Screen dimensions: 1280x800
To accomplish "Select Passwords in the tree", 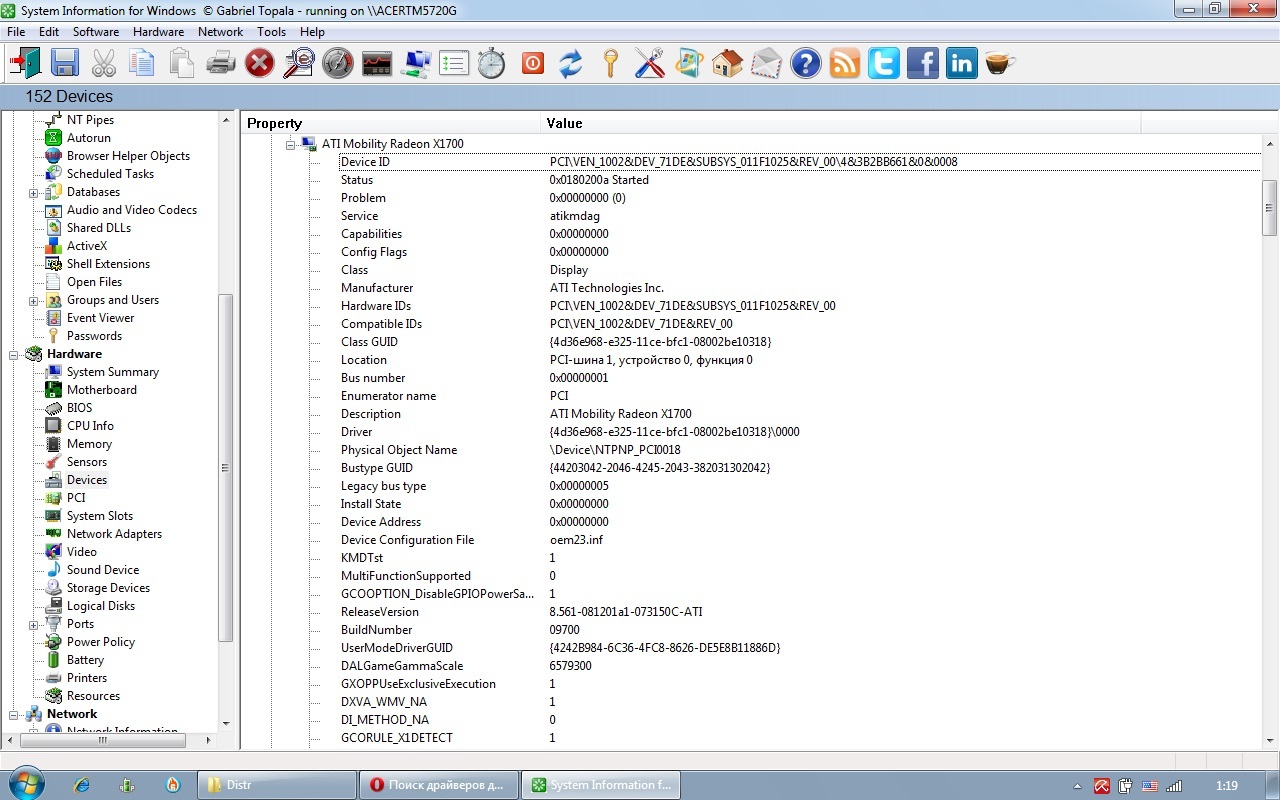I will (x=94, y=336).
